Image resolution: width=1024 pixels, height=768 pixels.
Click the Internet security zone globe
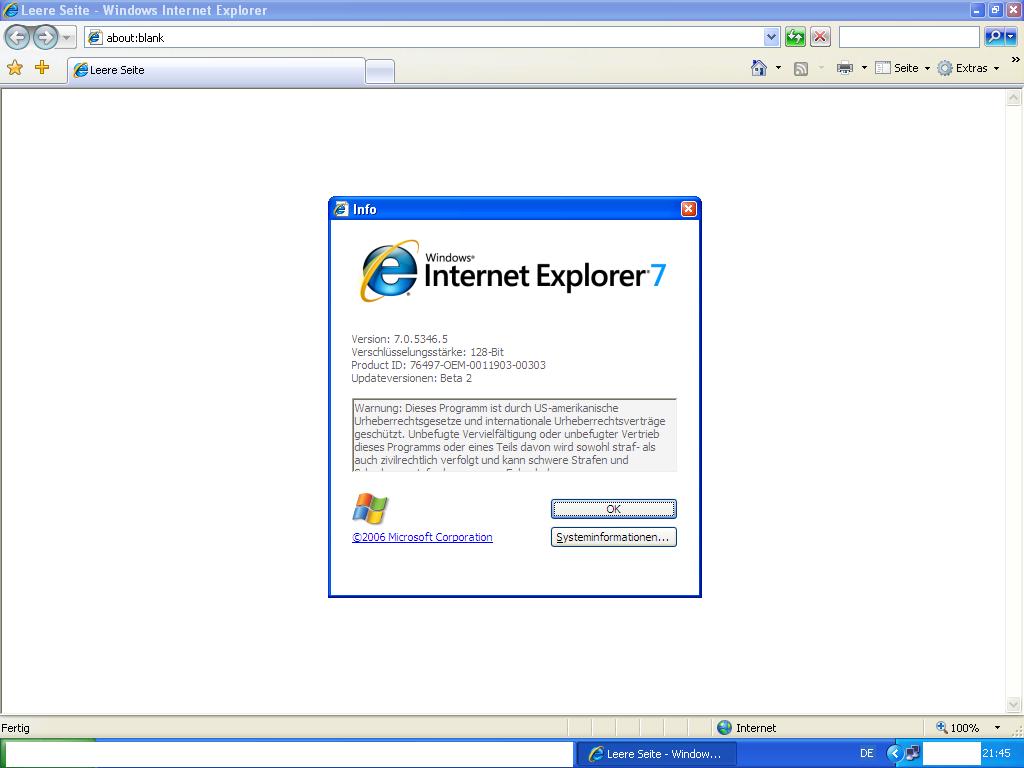(724, 728)
